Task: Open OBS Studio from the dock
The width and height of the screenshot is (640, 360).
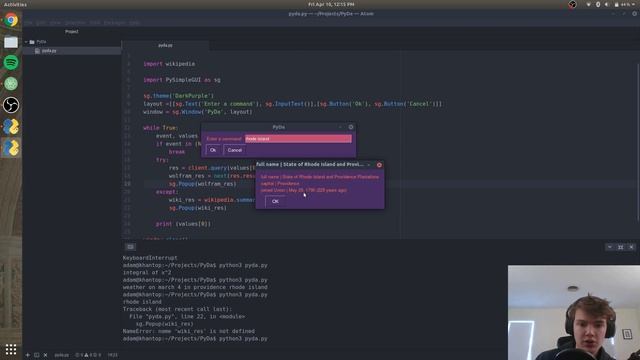Action: point(11,105)
